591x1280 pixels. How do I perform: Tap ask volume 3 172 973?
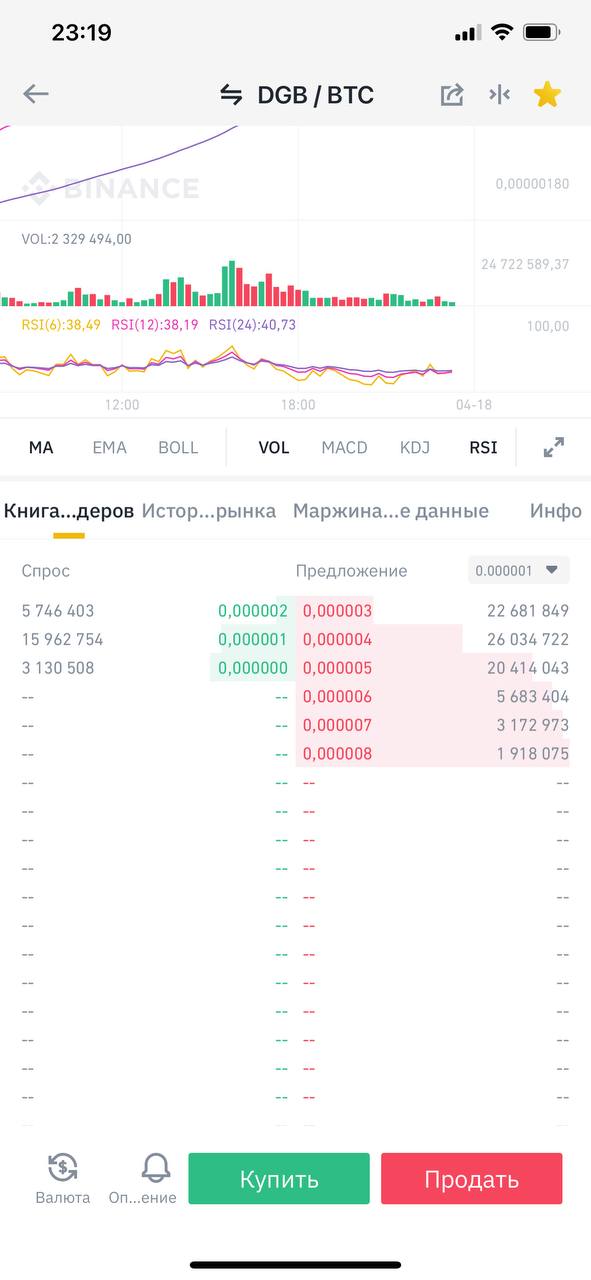pos(533,725)
